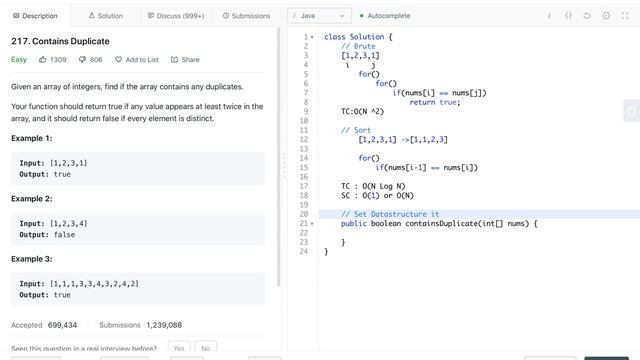
Task: Collapse code fold arrow at line 1
Action: pyautogui.click(x=312, y=37)
